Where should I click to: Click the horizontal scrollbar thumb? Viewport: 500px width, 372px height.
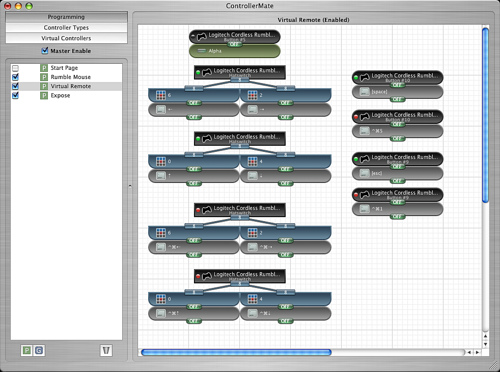click(236, 352)
